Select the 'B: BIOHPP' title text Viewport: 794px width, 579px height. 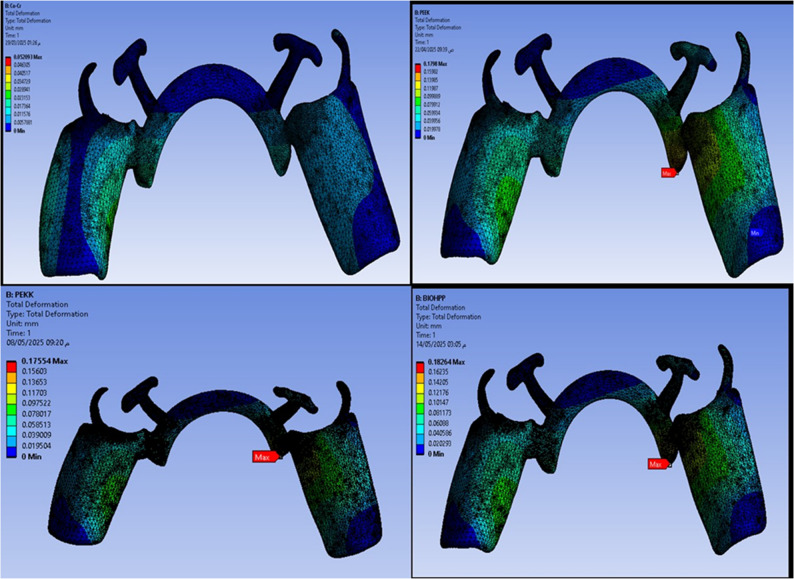click(x=430, y=298)
